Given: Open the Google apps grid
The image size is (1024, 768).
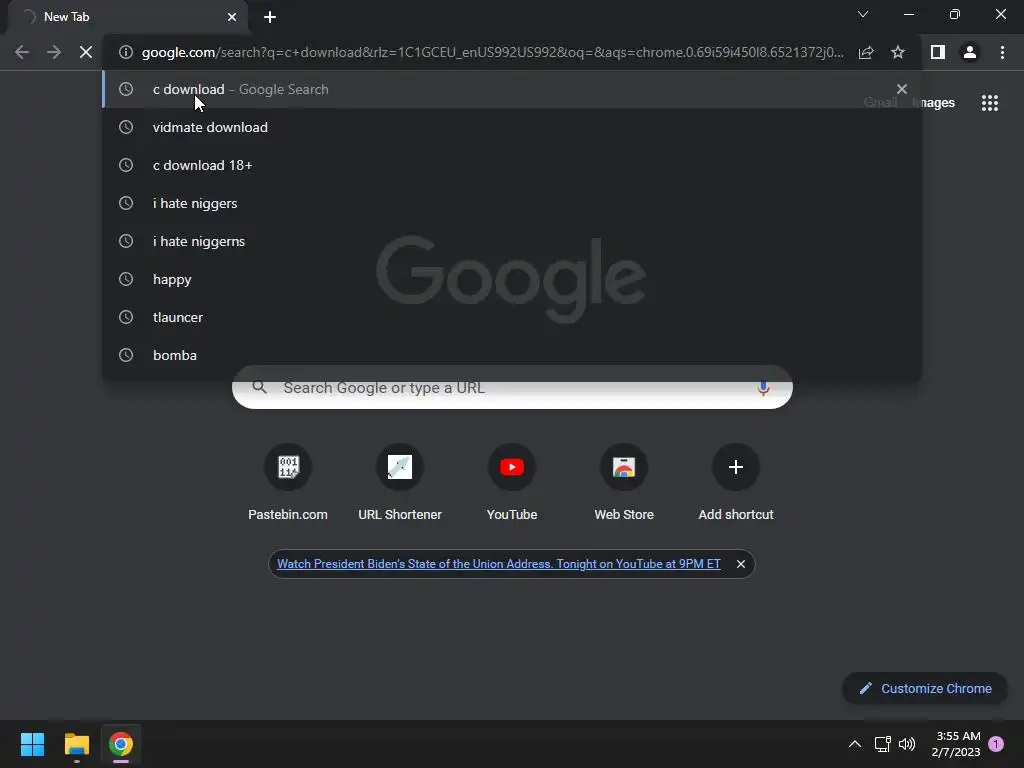Looking at the screenshot, I should (x=989, y=103).
